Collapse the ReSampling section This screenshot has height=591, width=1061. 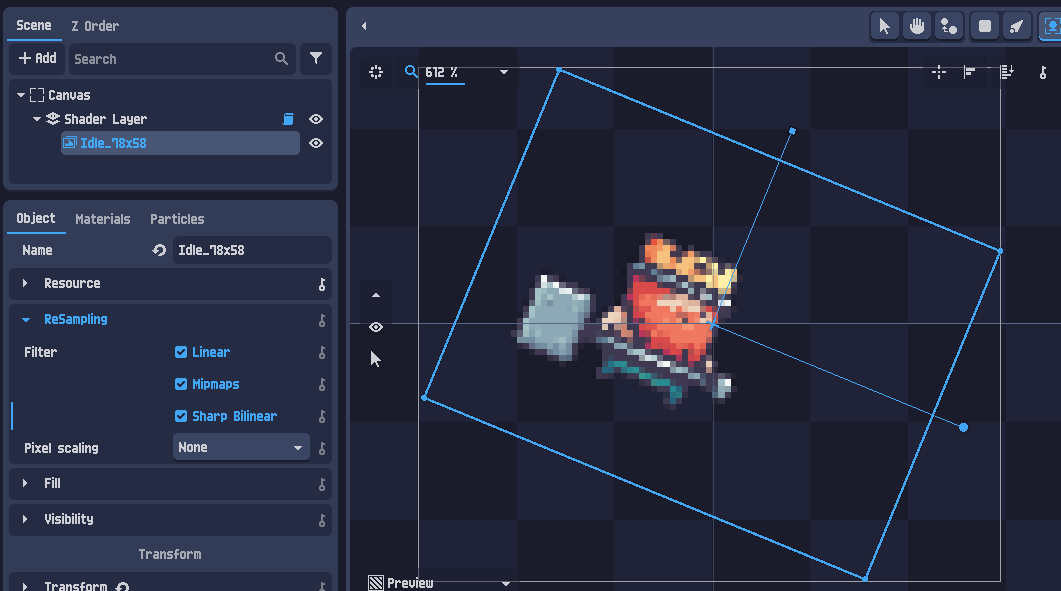(25, 319)
